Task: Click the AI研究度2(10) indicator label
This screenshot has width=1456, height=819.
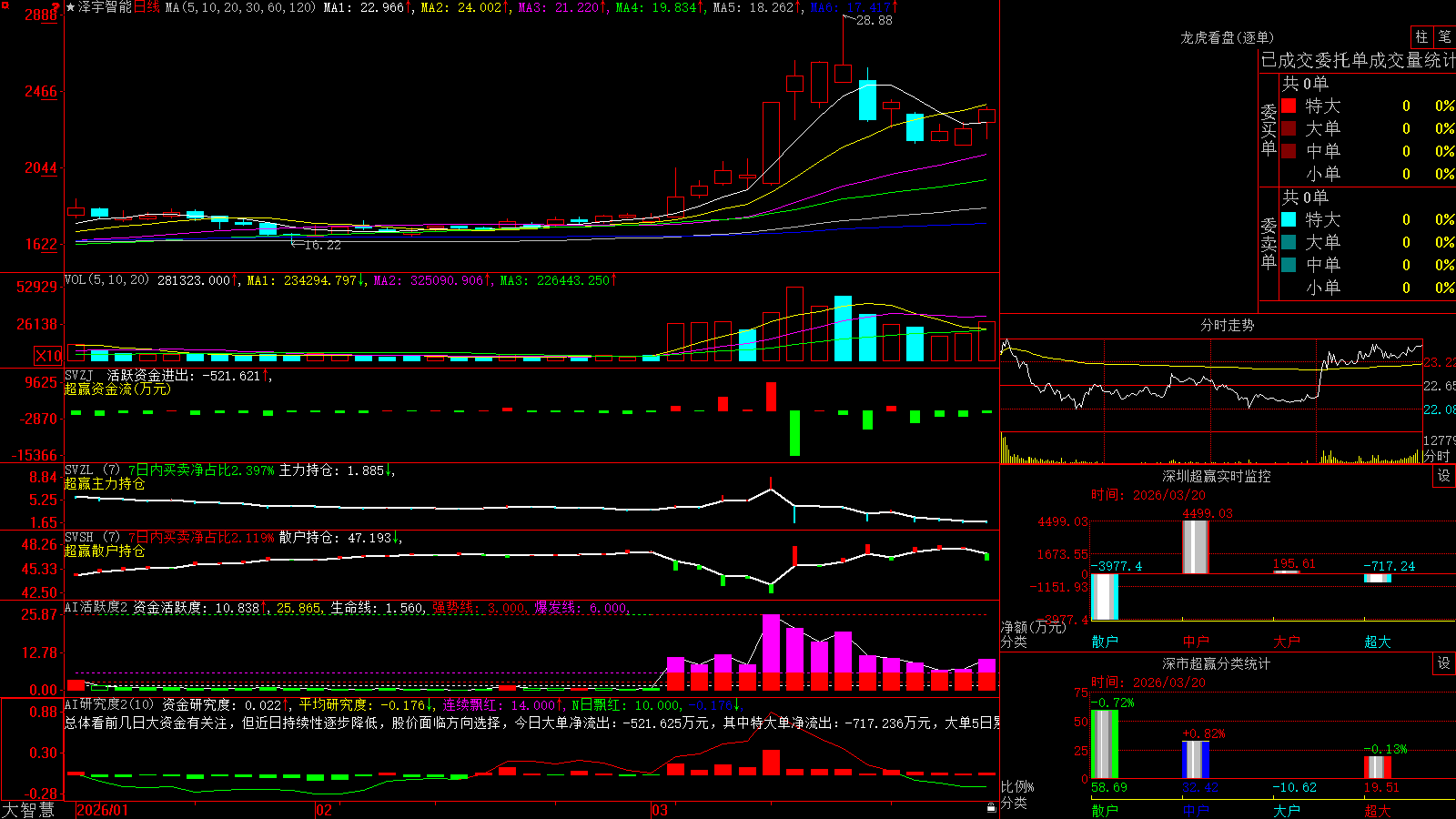Action: point(109,704)
